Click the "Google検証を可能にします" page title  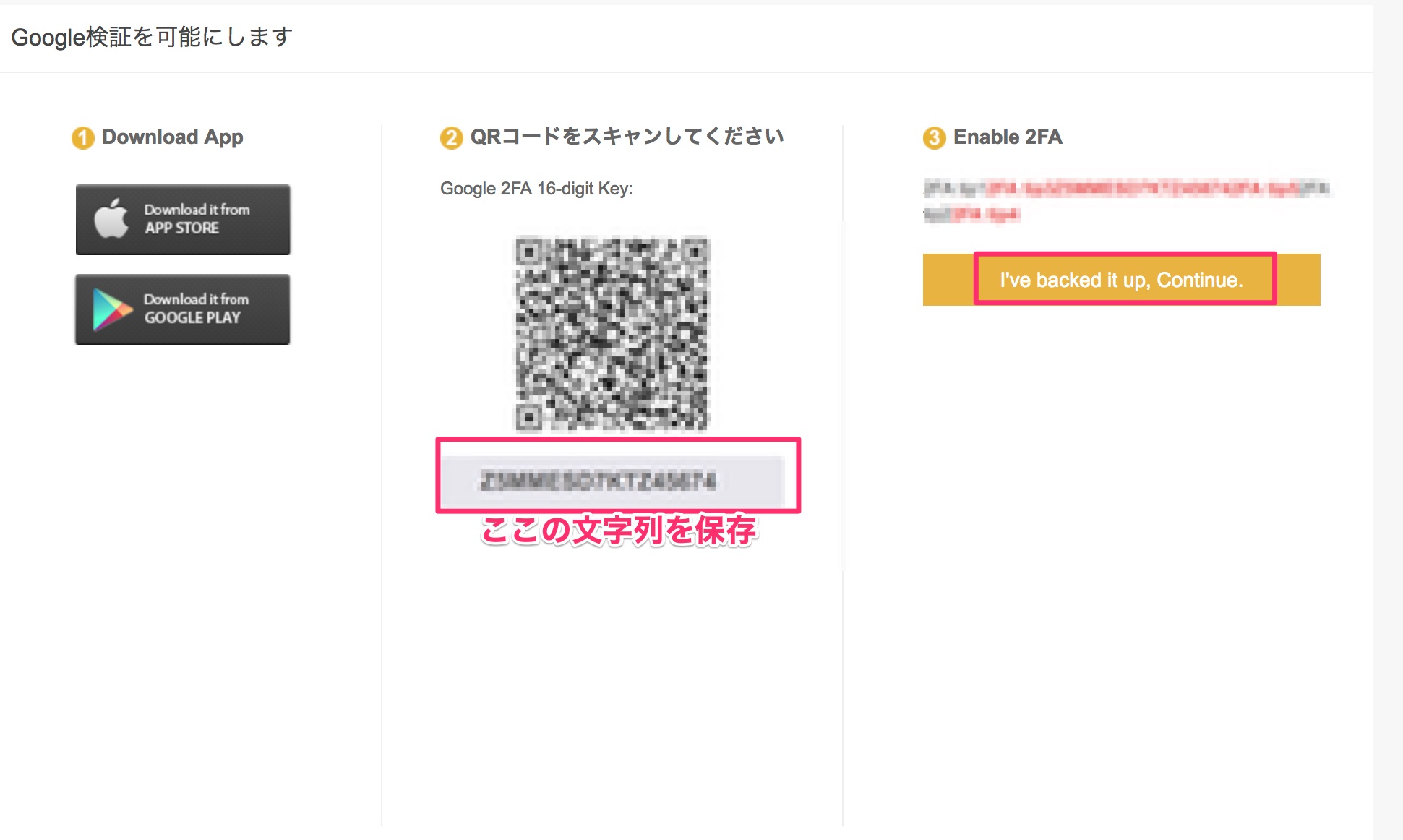pyautogui.click(x=152, y=37)
